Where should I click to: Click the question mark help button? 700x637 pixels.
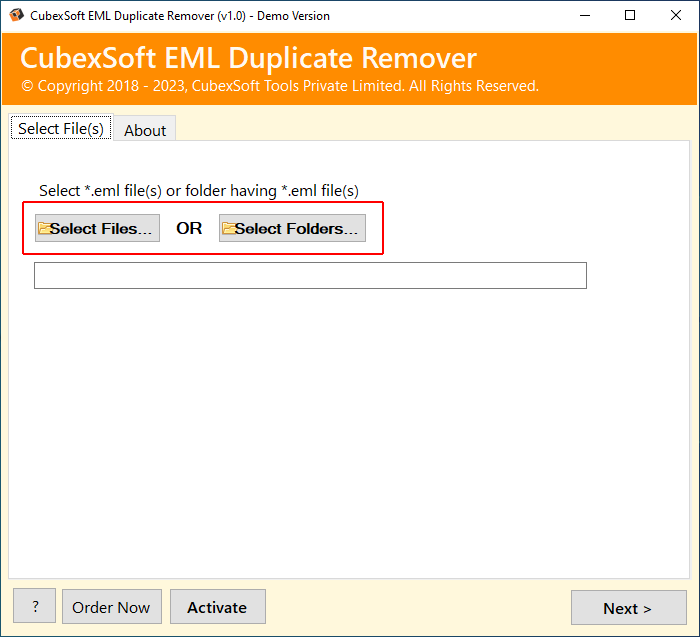tap(34, 606)
